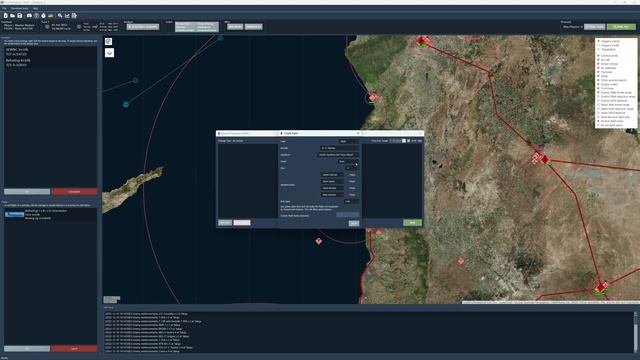Open the Squadron dropdown in Create Flight

point(338,155)
